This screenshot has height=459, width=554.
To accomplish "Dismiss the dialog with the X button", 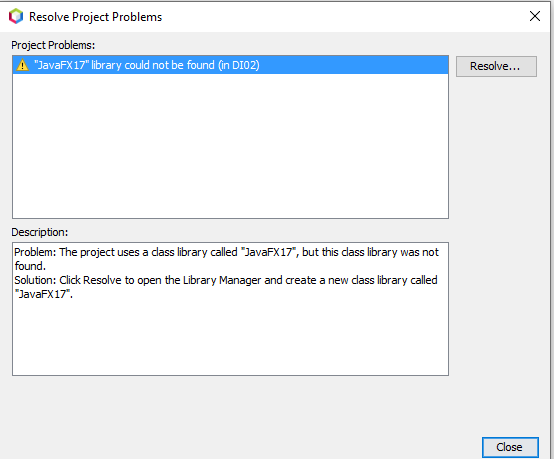I will click(535, 16).
